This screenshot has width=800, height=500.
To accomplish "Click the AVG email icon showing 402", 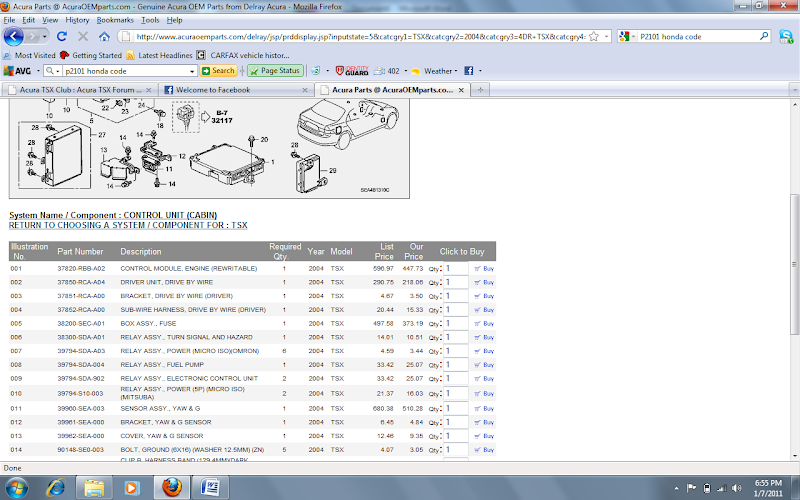I will pyautogui.click(x=387, y=71).
